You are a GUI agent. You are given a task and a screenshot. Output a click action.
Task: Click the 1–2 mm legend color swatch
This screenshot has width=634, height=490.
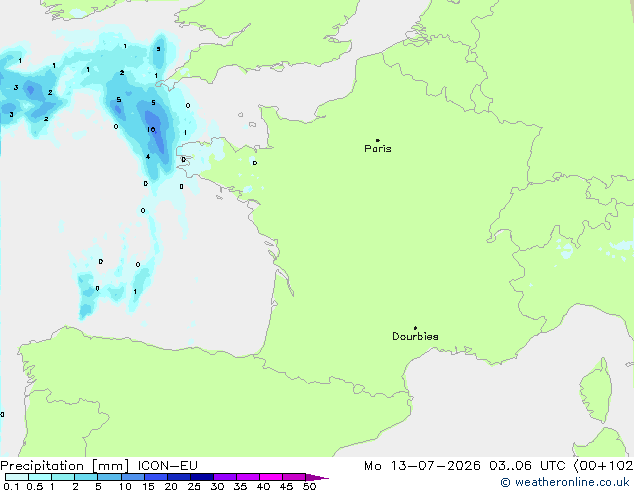[x=63, y=477]
